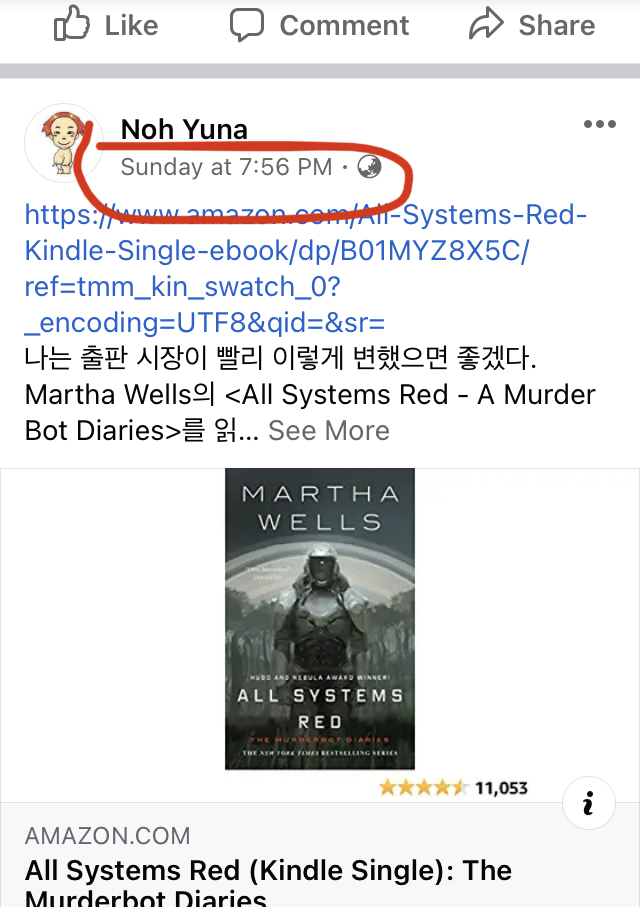Viewport: 640px width, 907px height.
Task: Open Noh Yuna's profile name link
Action: [x=184, y=129]
